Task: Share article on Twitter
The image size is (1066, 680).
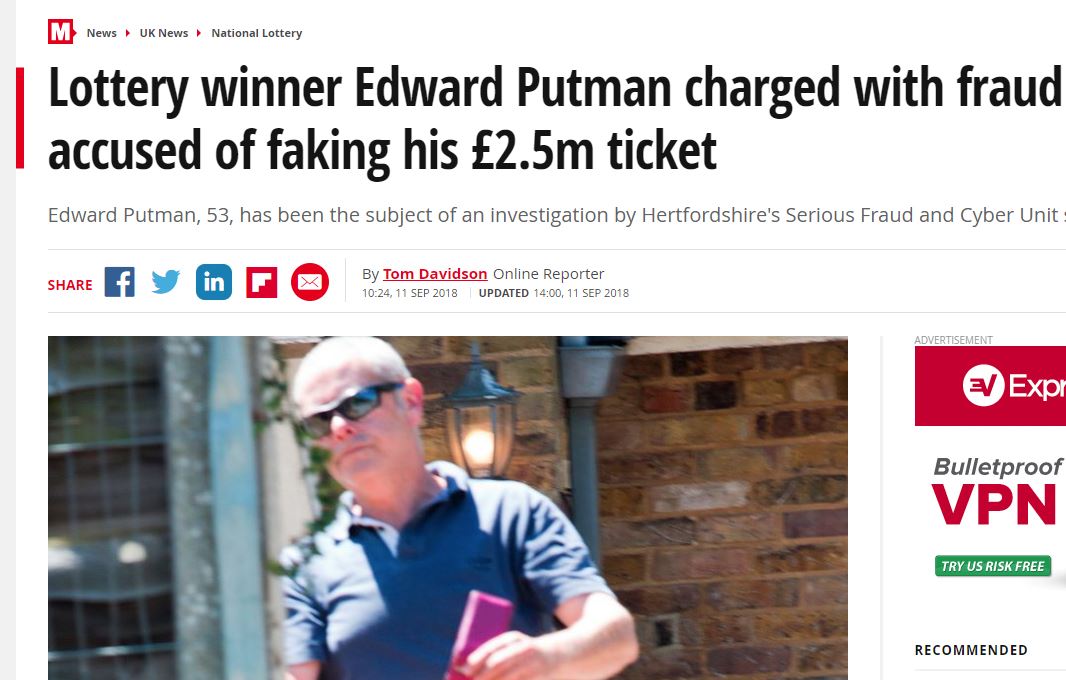Action: (166, 283)
